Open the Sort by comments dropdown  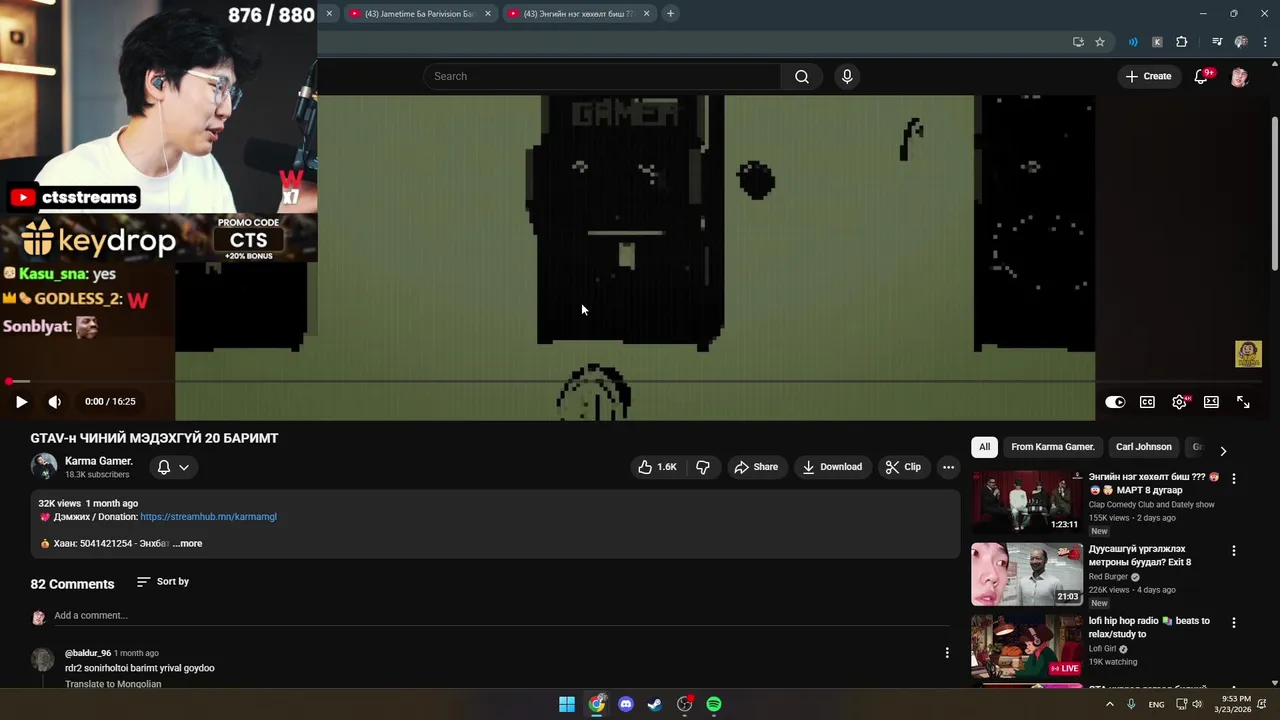point(163,582)
